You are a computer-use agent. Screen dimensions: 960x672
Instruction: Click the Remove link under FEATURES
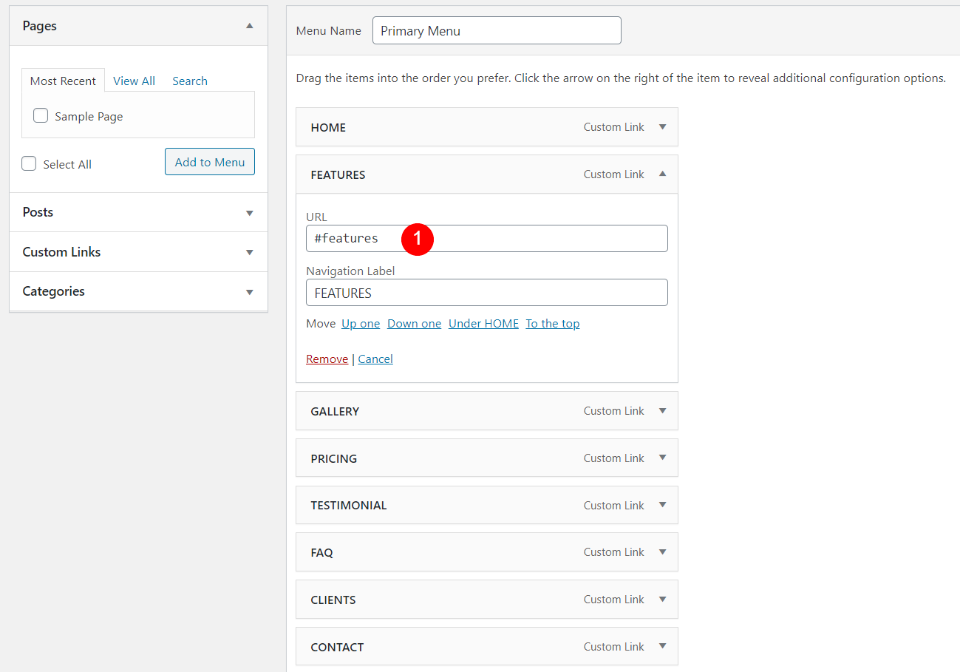[327, 359]
